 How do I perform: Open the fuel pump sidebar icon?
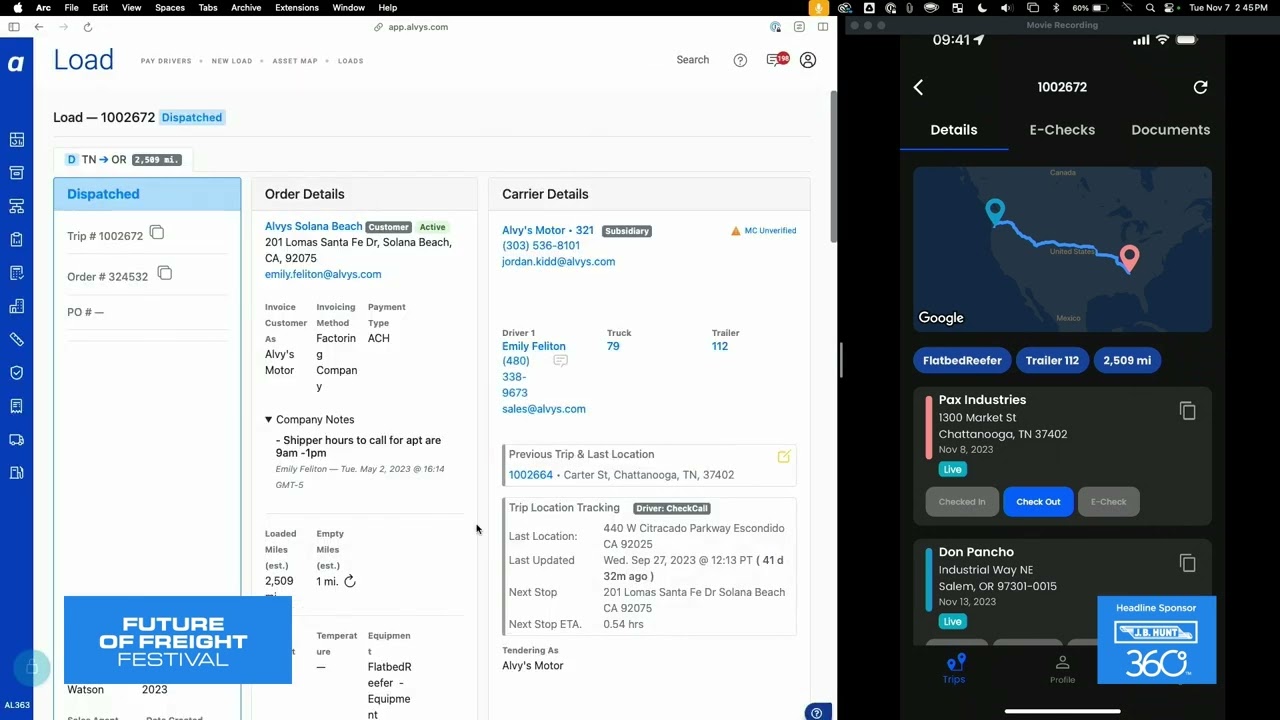16,473
